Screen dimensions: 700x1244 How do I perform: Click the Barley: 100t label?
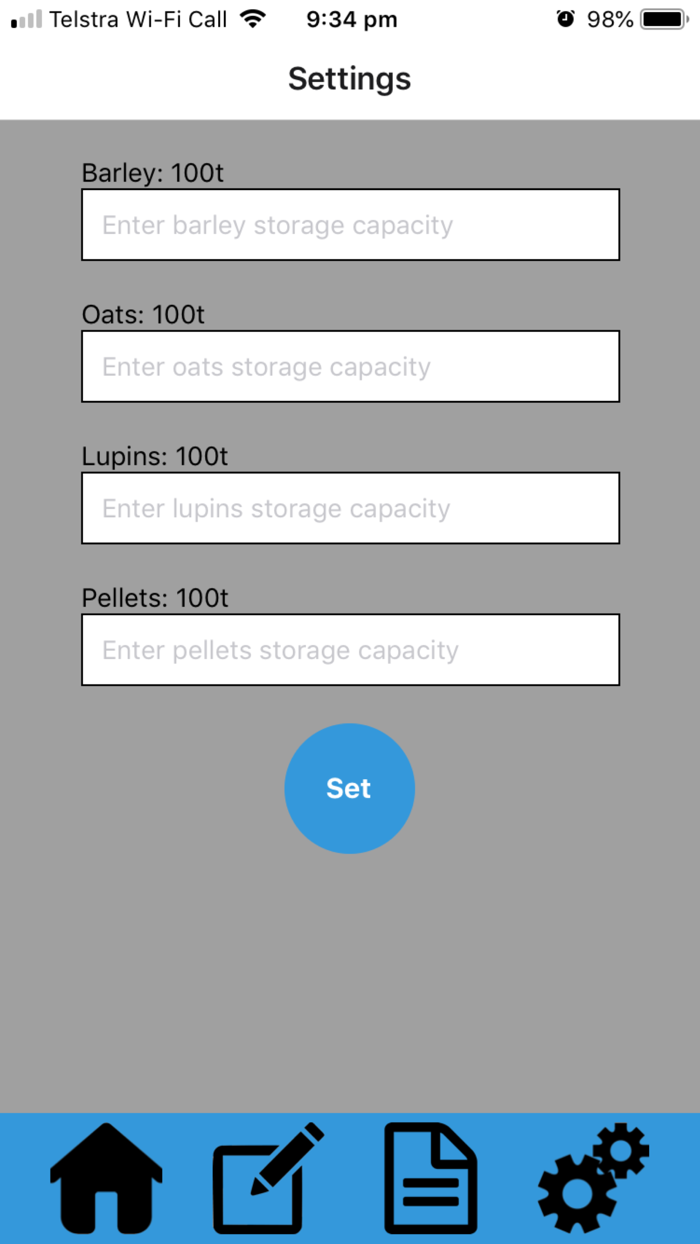[x=152, y=172]
